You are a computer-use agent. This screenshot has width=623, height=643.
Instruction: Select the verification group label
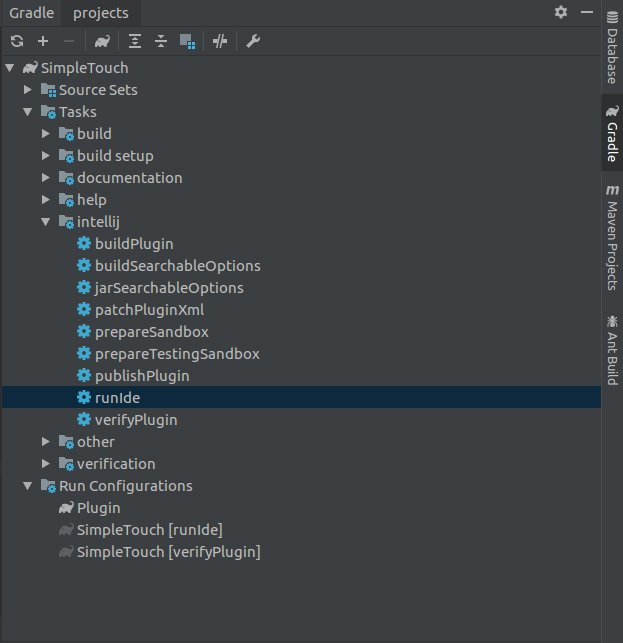point(116,464)
